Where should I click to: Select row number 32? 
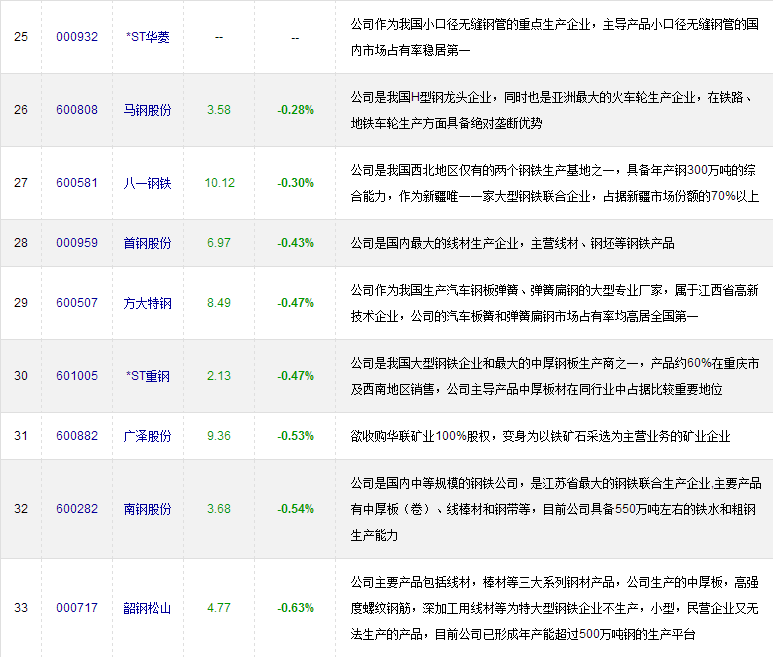[x=21, y=509]
